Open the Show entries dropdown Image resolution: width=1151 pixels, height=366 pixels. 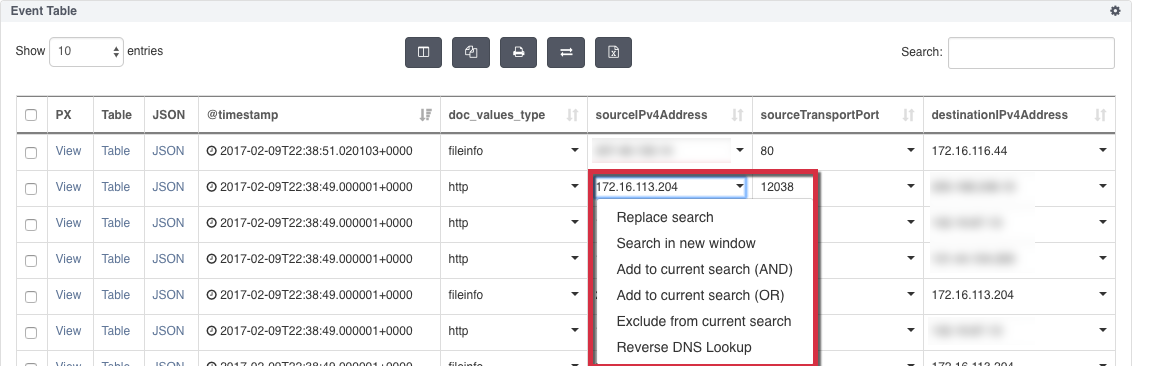(x=87, y=51)
